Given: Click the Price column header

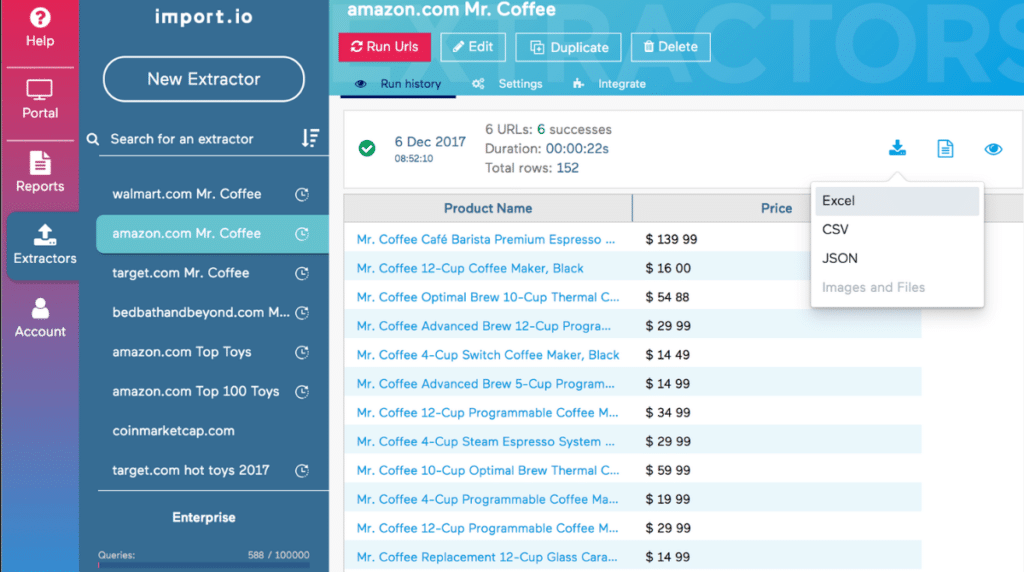Looking at the screenshot, I should tap(776, 208).
